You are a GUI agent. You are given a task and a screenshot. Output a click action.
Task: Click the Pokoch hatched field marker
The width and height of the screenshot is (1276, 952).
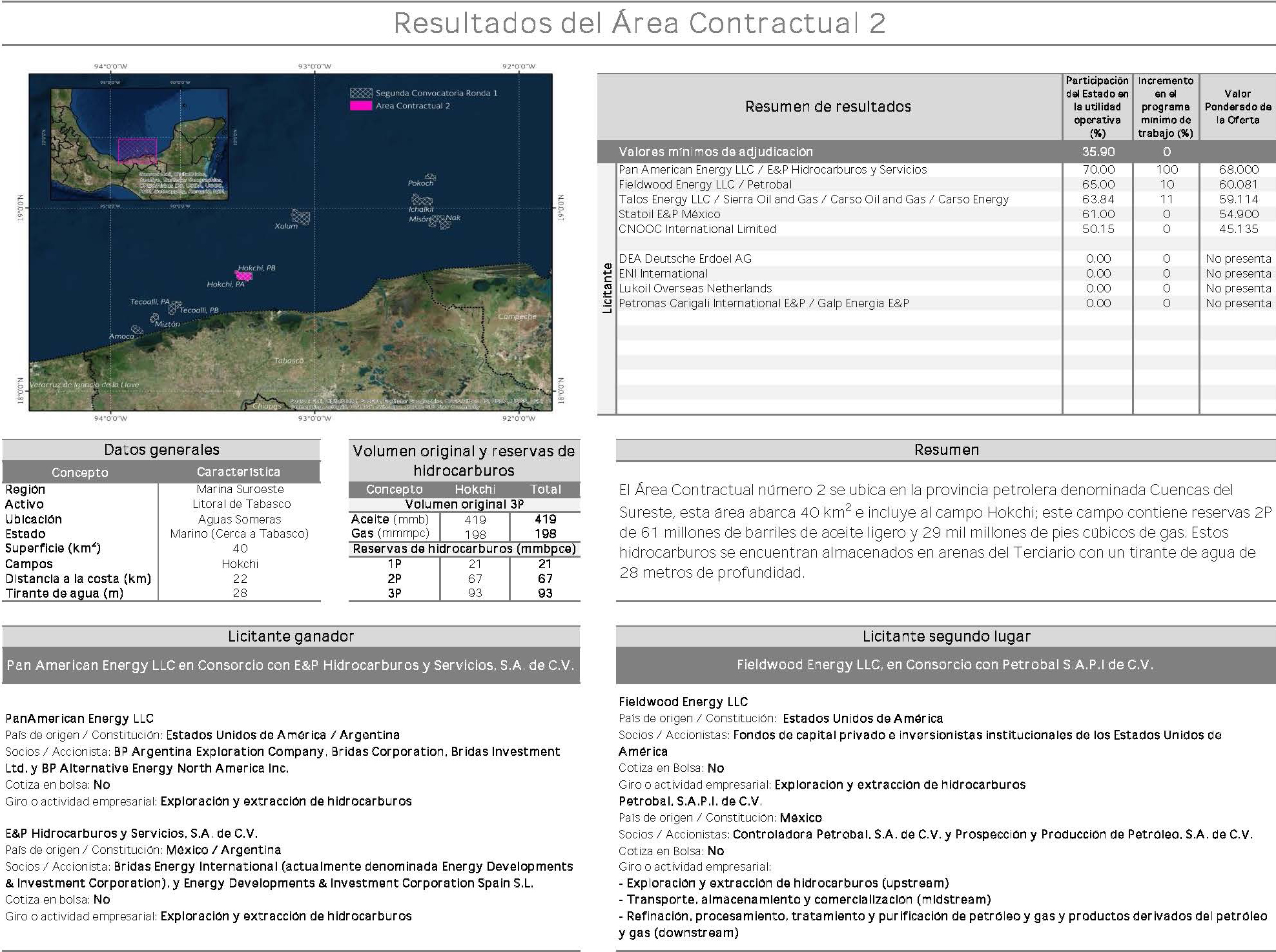431,176
